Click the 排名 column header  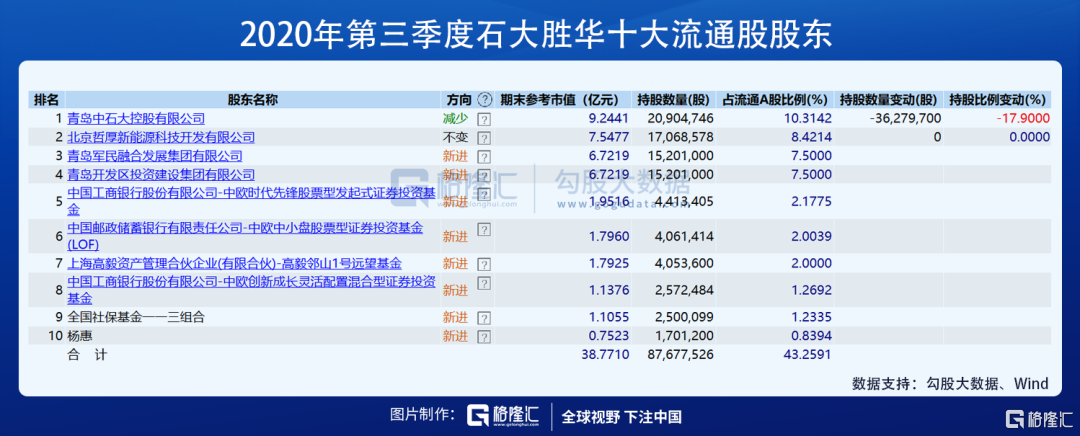point(47,99)
